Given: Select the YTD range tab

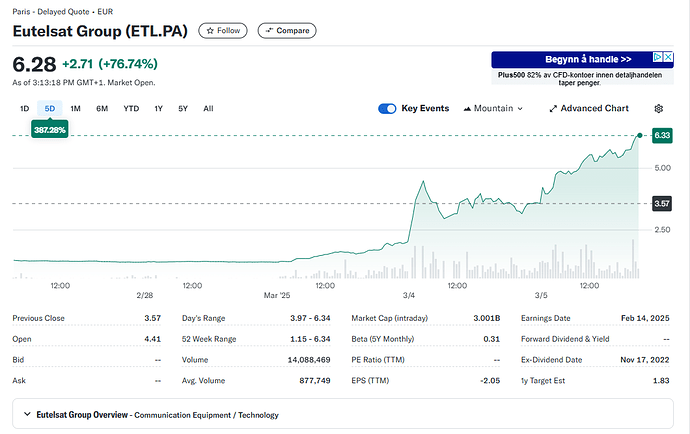Looking at the screenshot, I should 131,109.
